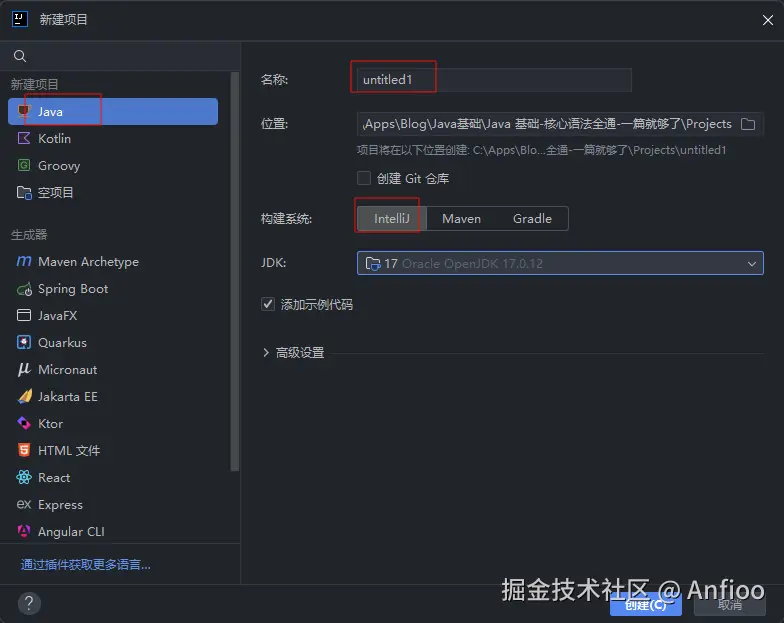Select the Java project icon
Viewport: 784px width, 623px height.
pos(24,111)
